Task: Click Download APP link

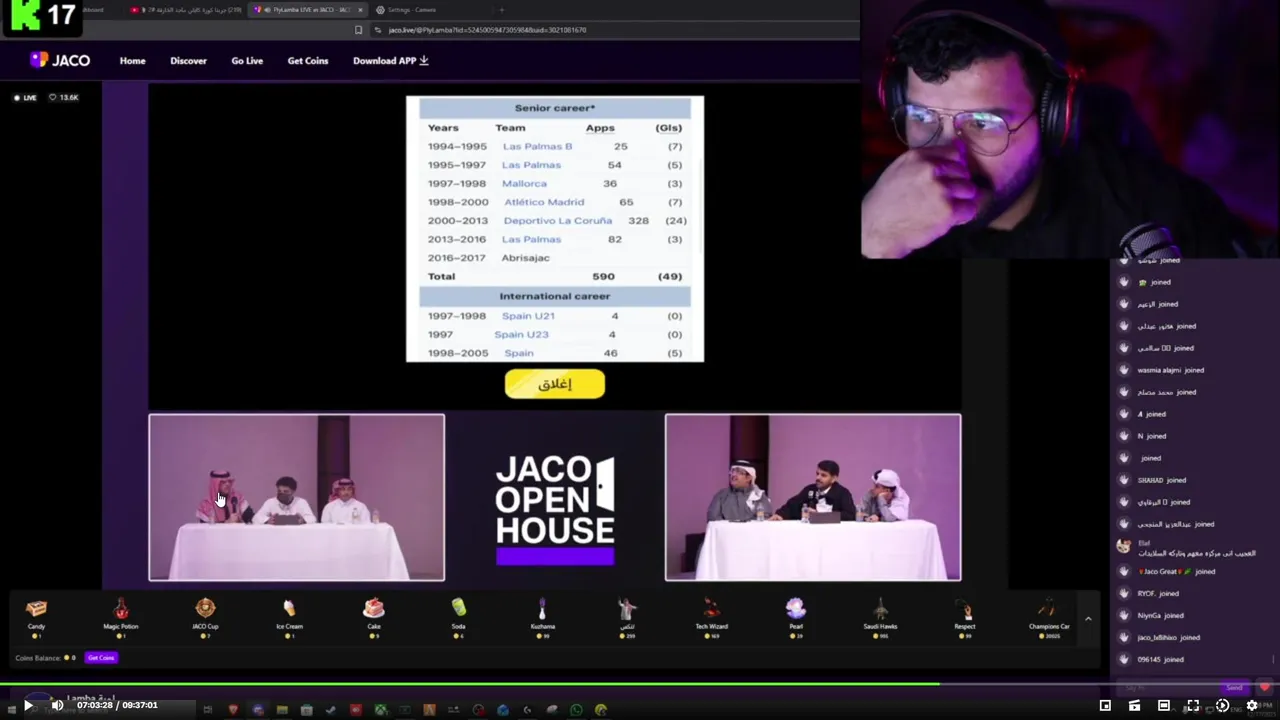Action: tap(391, 61)
